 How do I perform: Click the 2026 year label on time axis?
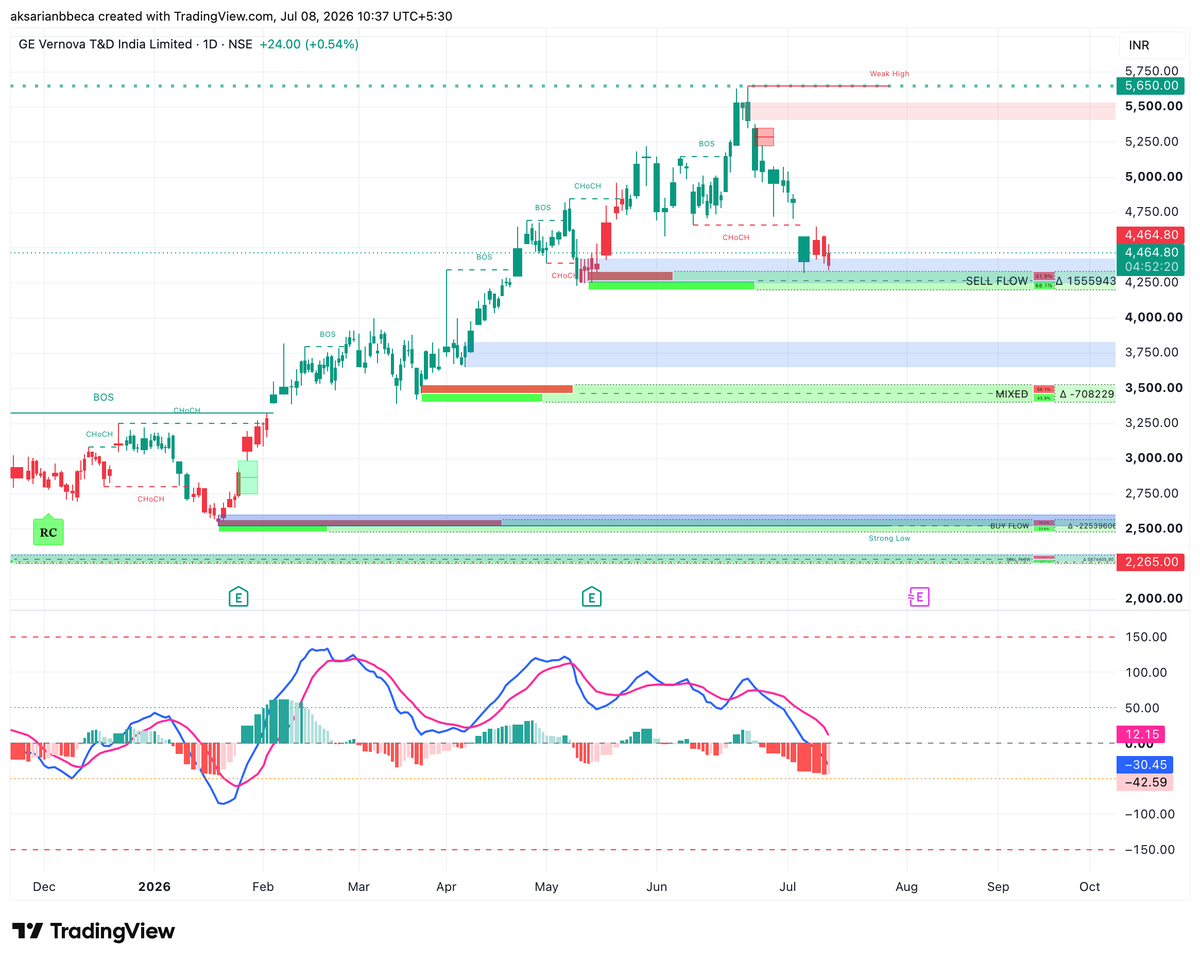154,887
